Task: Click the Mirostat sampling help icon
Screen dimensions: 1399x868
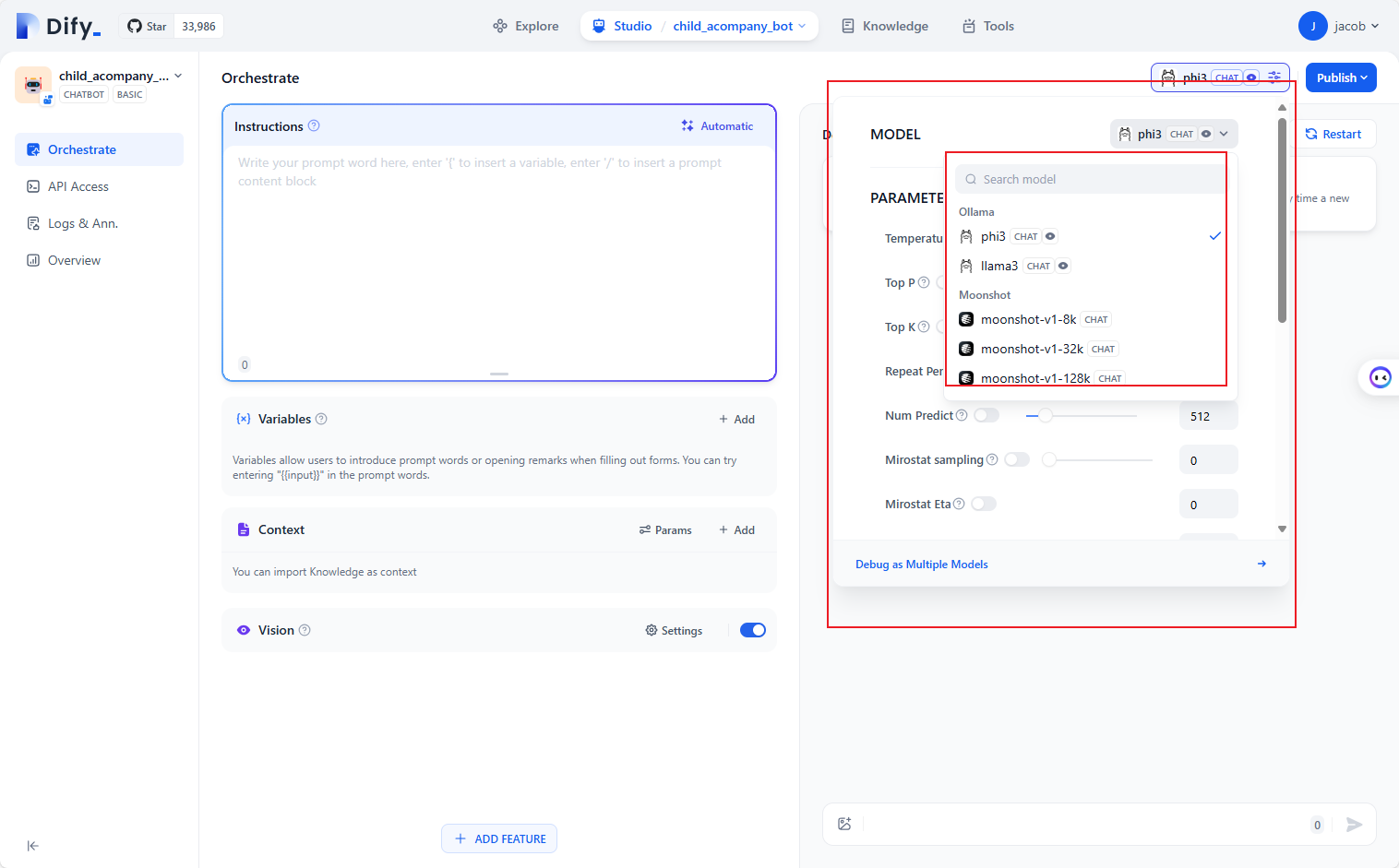Action: (992, 459)
